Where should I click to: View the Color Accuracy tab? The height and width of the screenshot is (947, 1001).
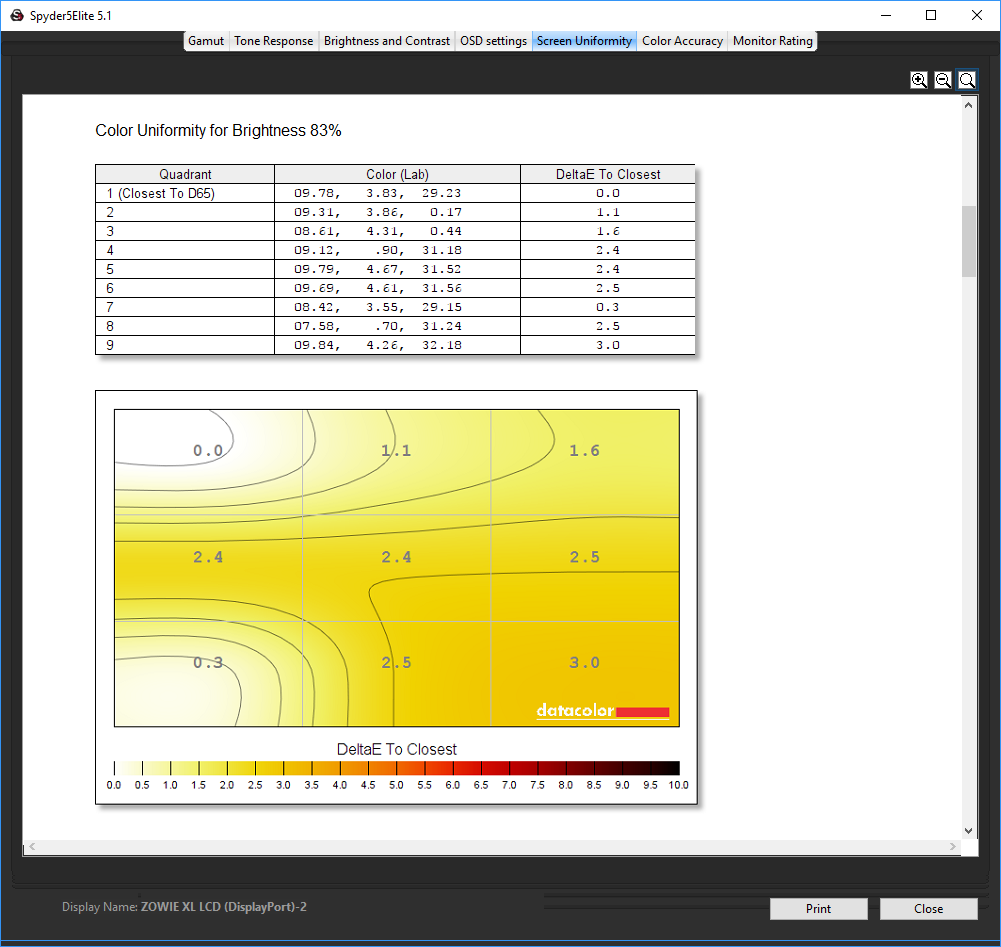[x=682, y=41]
